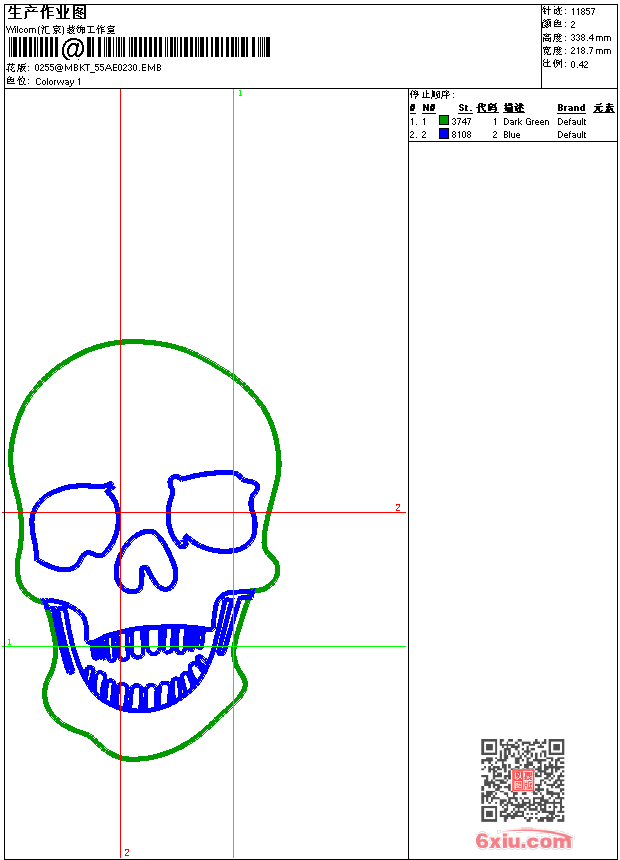Click the 6xiu.com watermark link
This screenshot has height=860, width=620.
tap(523, 841)
